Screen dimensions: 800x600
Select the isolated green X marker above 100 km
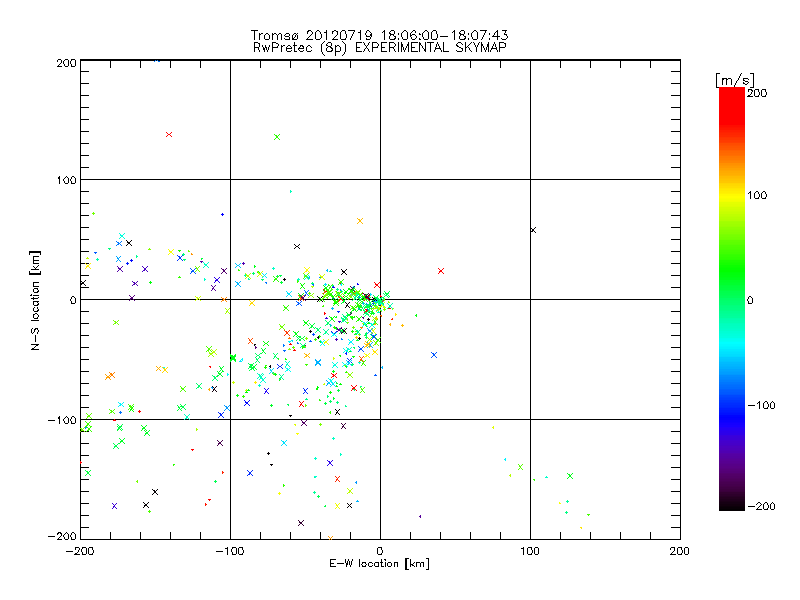(277, 137)
